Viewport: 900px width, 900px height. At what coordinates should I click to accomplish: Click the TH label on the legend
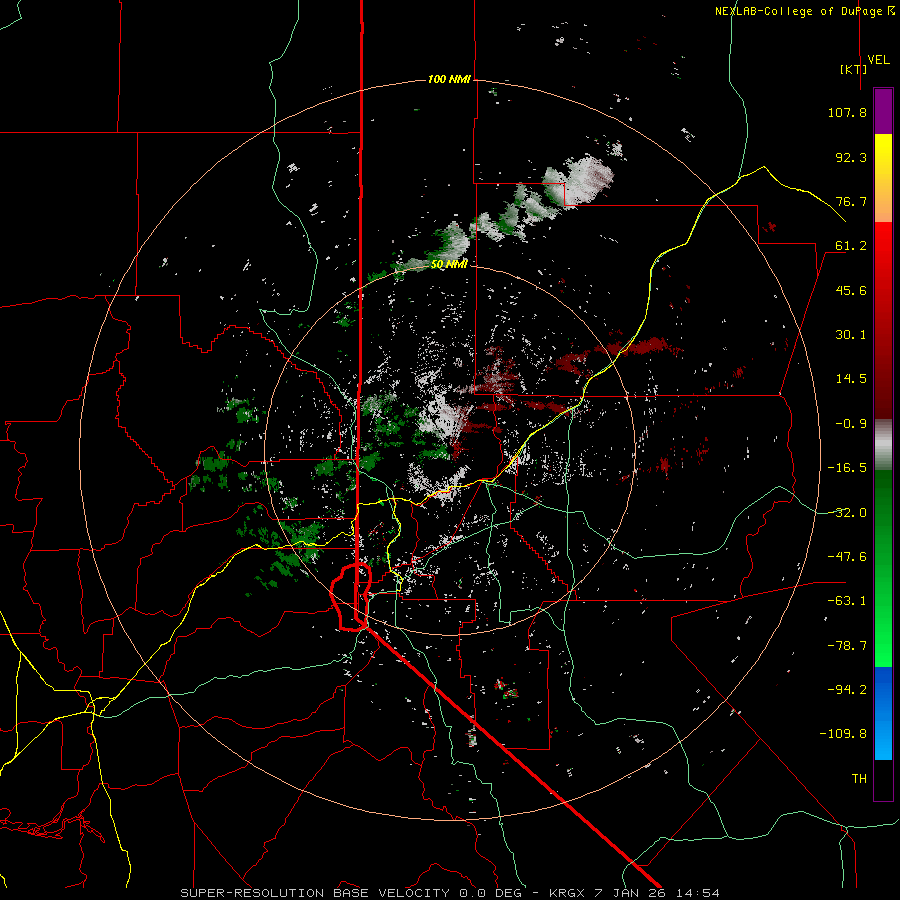pos(859,779)
